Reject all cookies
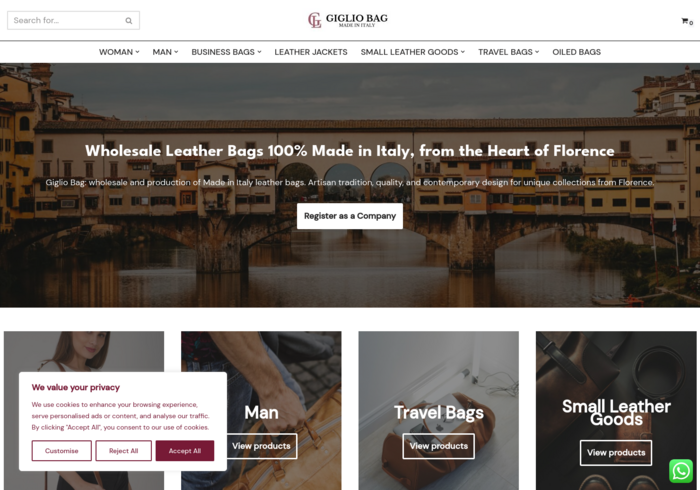Image resolution: width=700 pixels, height=490 pixels. (x=123, y=451)
